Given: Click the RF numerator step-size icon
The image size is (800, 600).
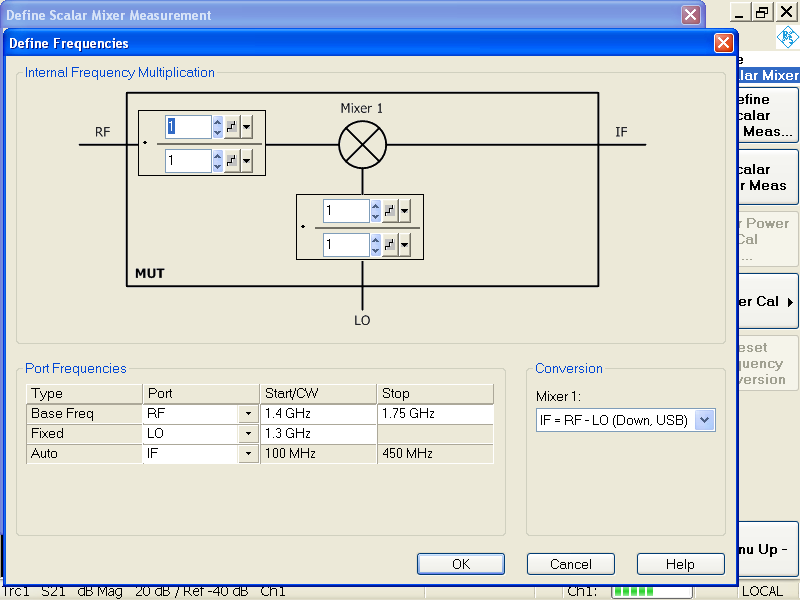Looking at the screenshot, I should coord(231,127).
